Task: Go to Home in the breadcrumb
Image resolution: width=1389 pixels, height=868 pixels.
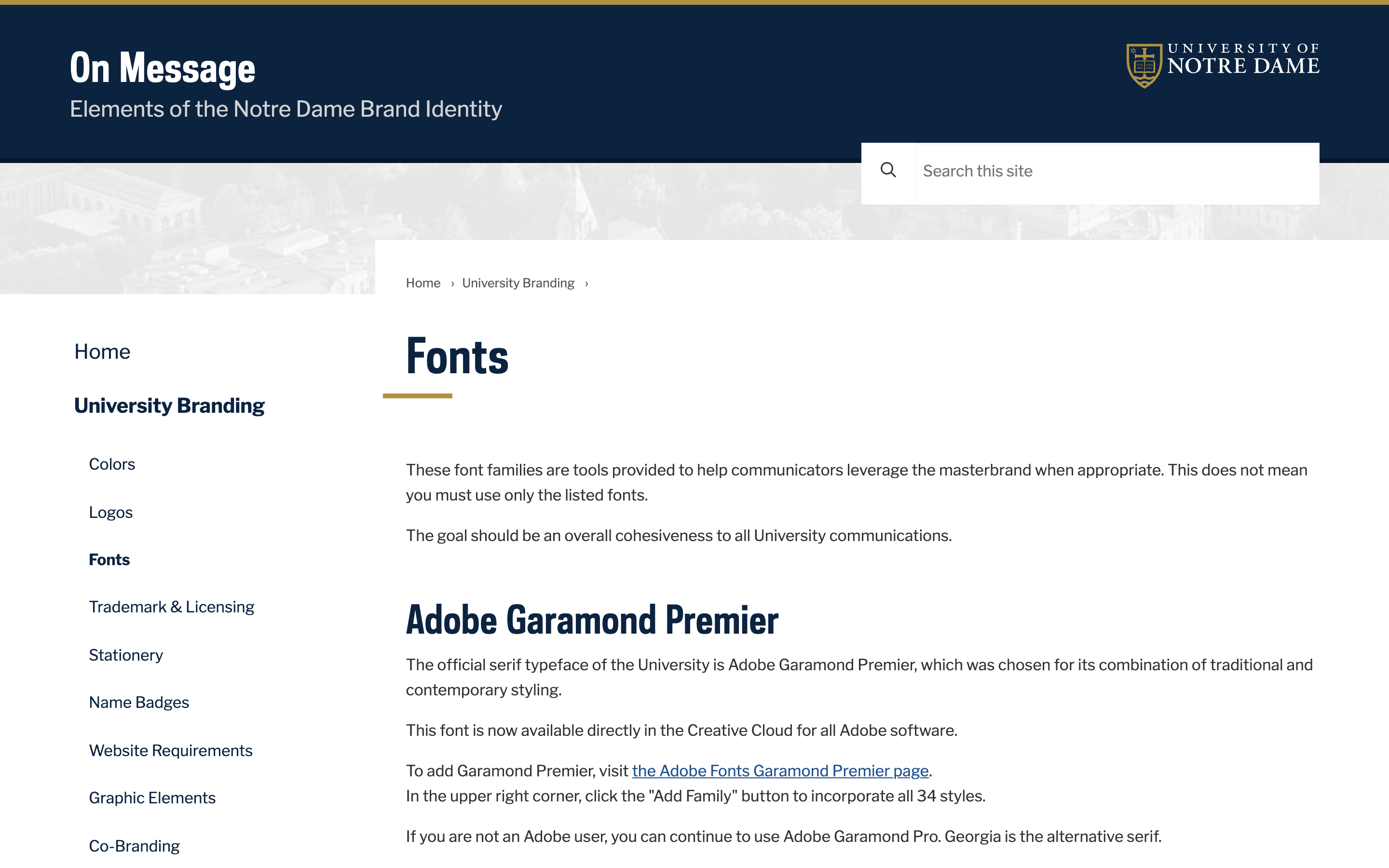Action: tap(423, 283)
